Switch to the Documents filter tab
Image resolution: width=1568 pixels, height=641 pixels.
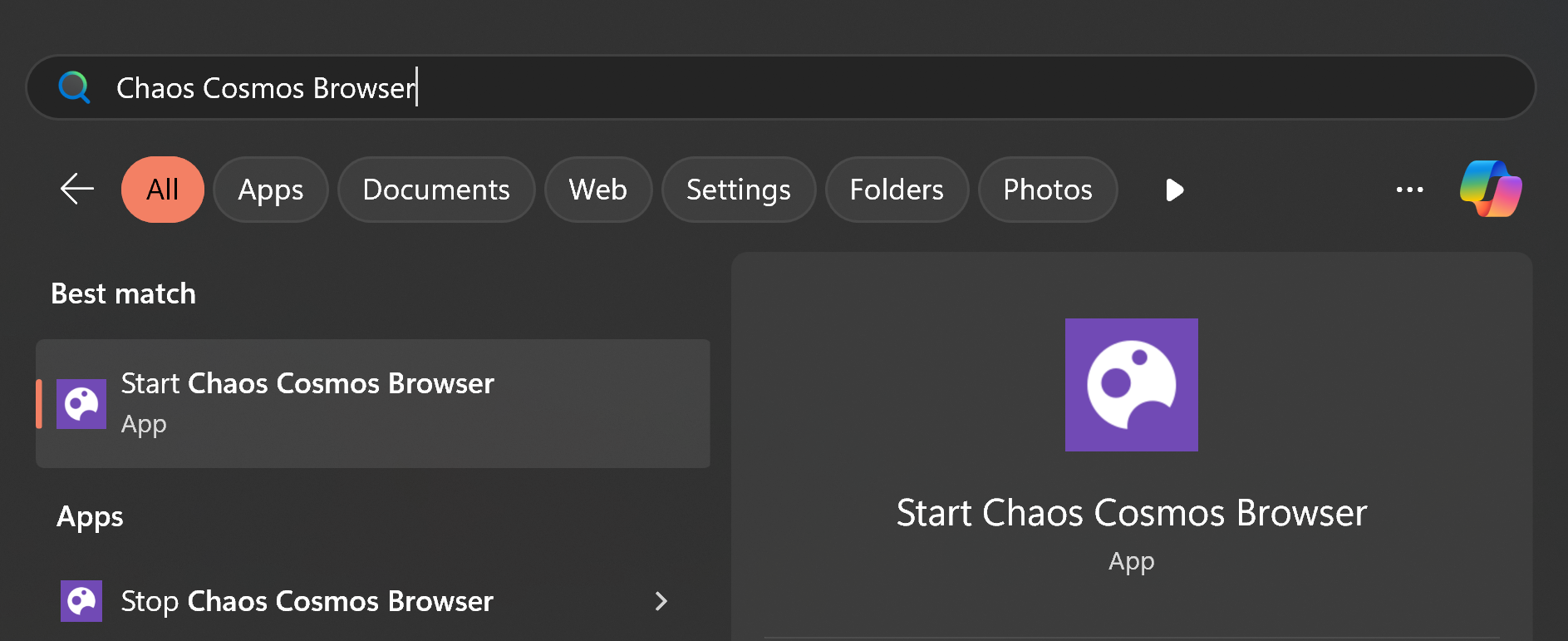click(x=436, y=190)
